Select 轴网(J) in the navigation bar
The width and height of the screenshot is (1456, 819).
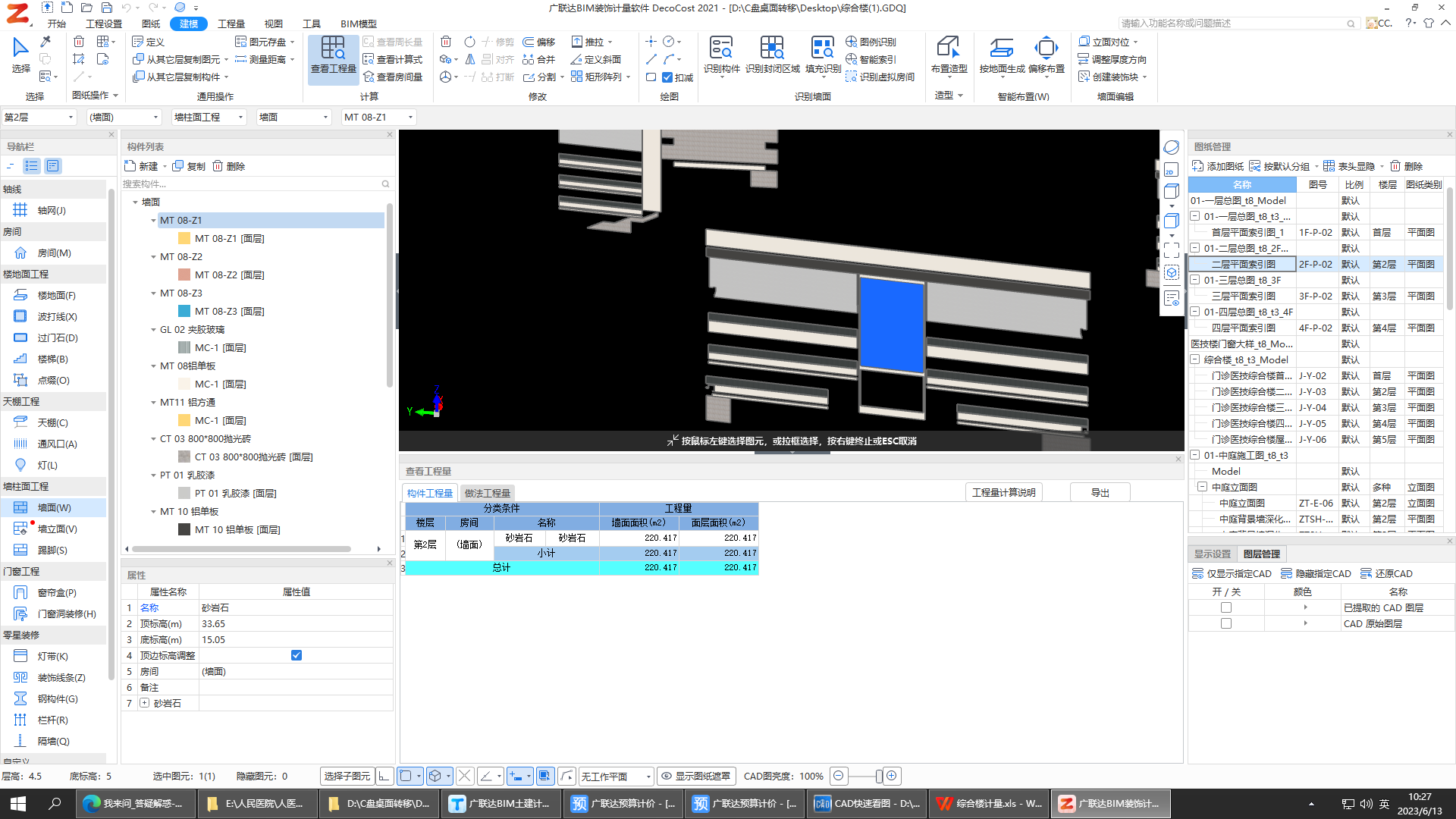(x=53, y=210)
